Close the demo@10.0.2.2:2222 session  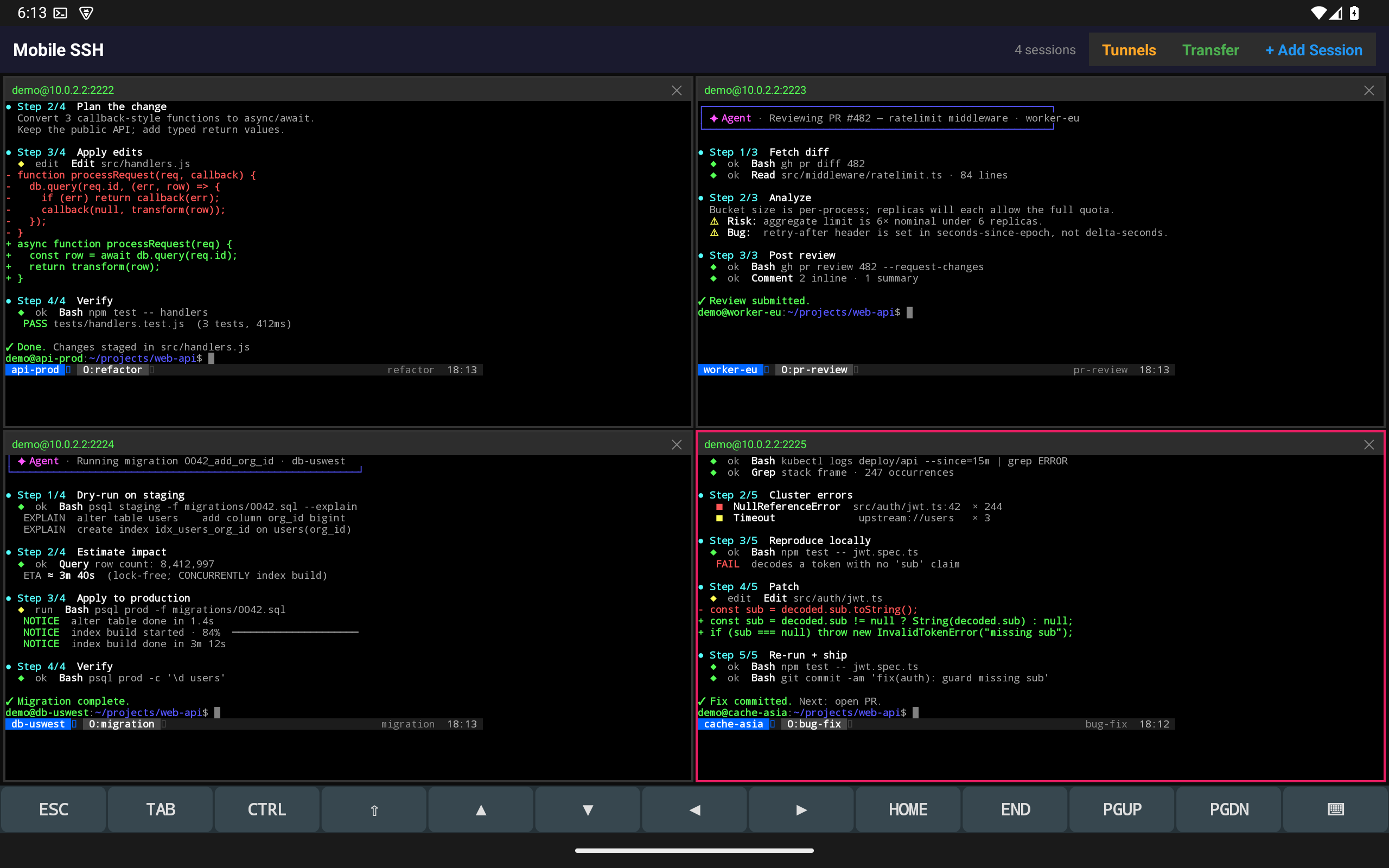click(677, 90)
